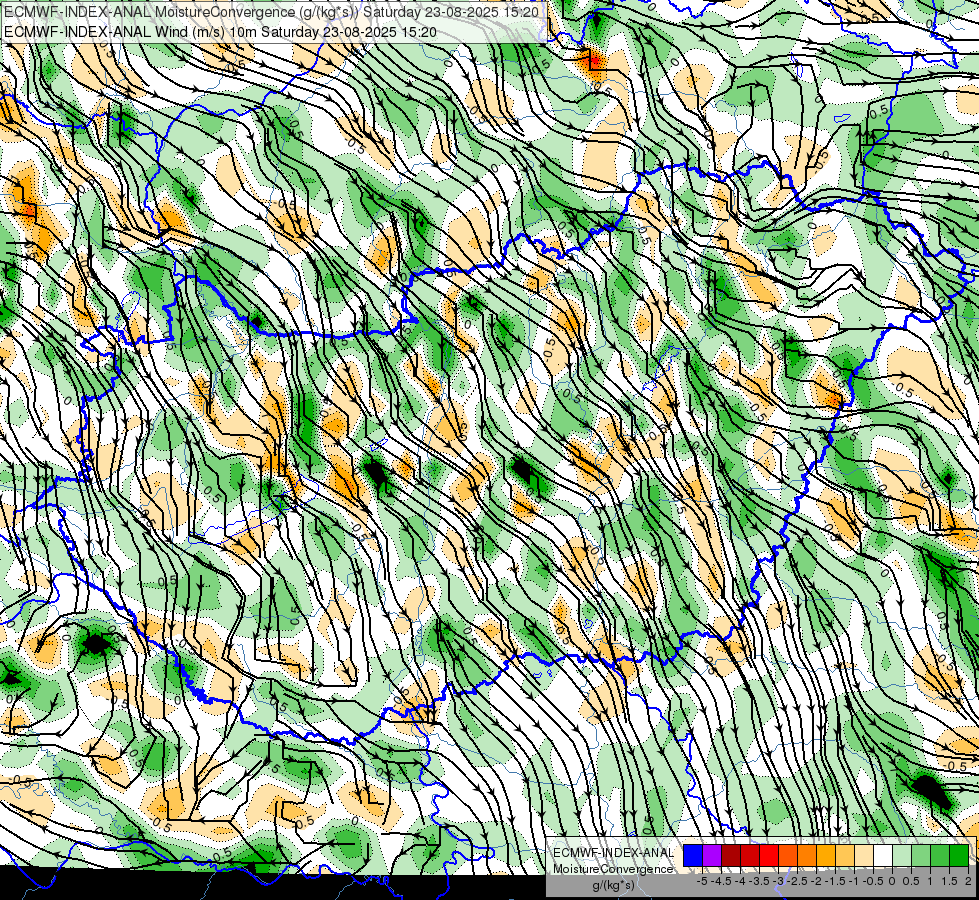Image resolution: width=979 pixels, height=900 pixels.
Task: Click the -2 tick label on the legend
Action: (x=816, y=881)
